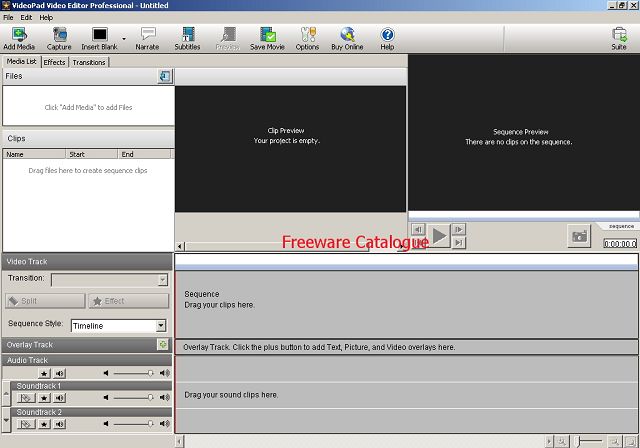Take a snapshot with the camera icon
The height and width of the screenshot is (448, 640).
[579, 236]
